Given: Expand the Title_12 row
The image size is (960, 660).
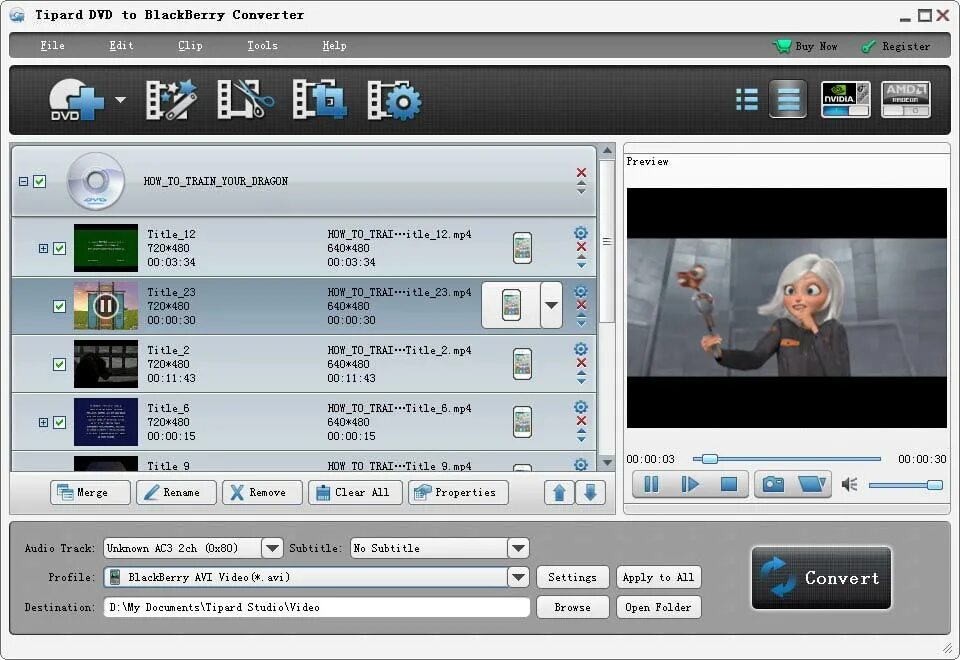Looking at the screenshot, I should point(43,248).
